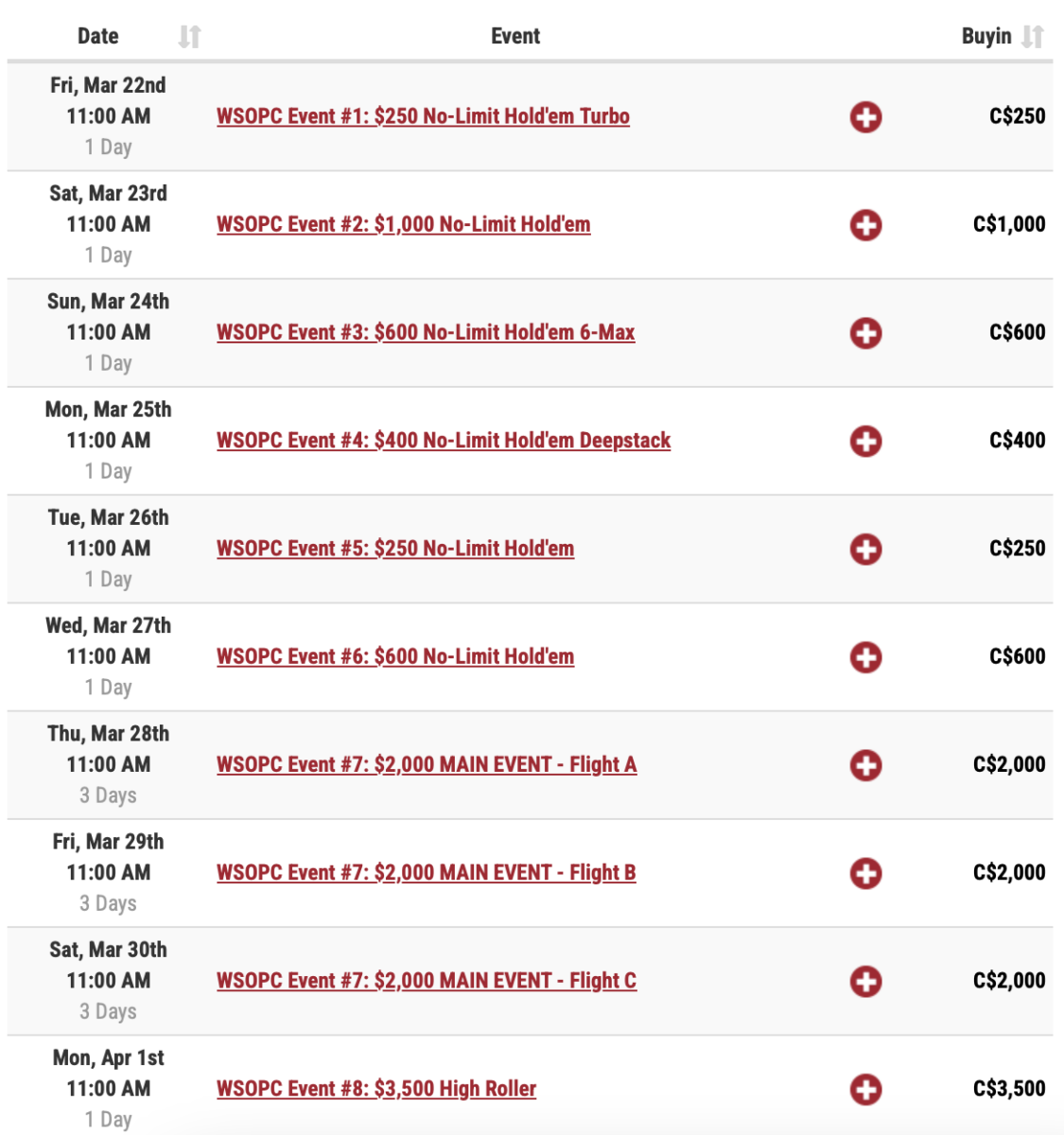This screenshot has height=1135, width=1064.
Task: Open Event #4 $400 Deepstack link
Action: [443, 440]
